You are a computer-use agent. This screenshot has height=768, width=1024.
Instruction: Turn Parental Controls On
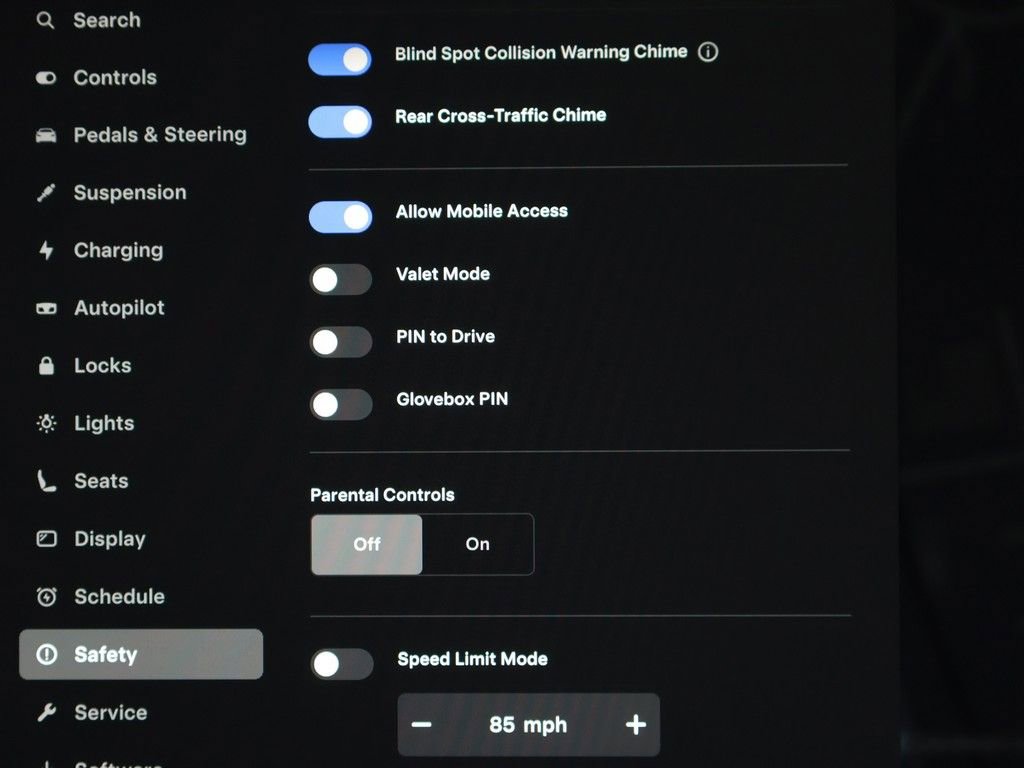(x=477, y=544)
